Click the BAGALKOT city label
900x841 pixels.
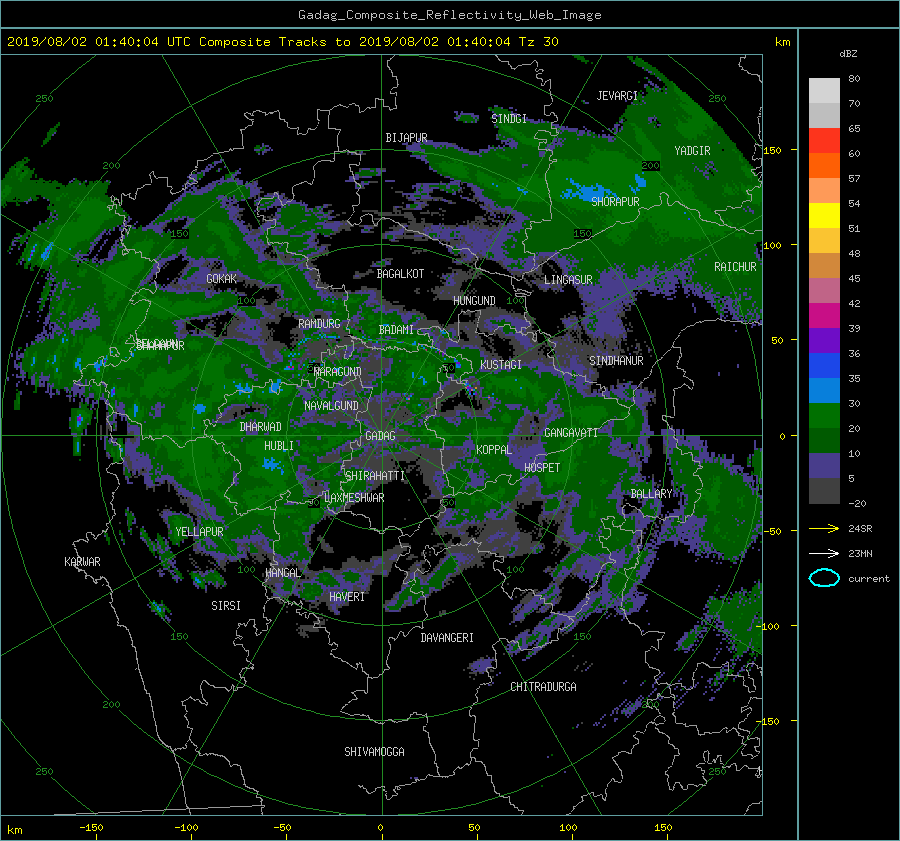pos(400,274)
